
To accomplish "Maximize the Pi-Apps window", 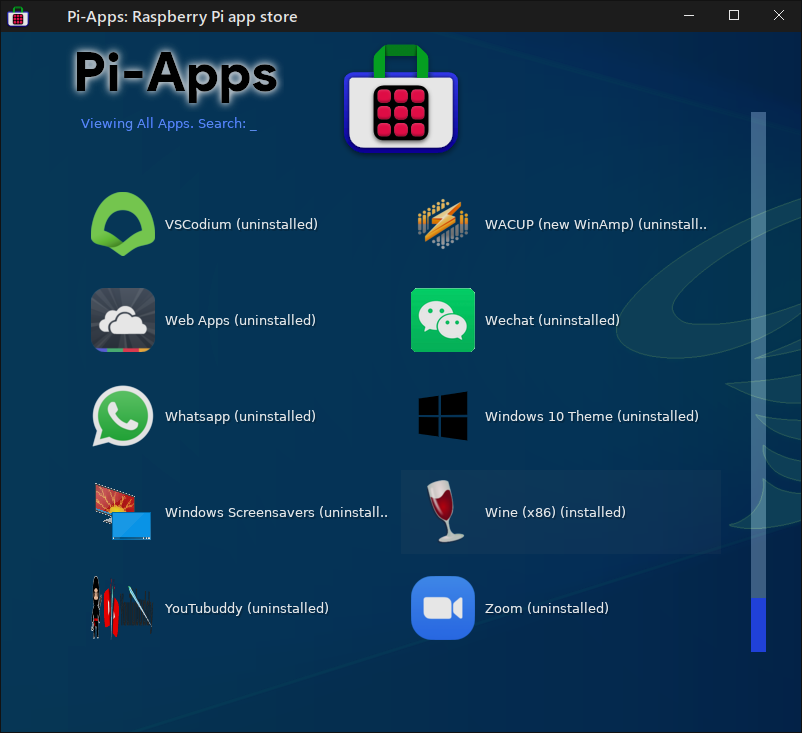I will click(x=734, y=16).
